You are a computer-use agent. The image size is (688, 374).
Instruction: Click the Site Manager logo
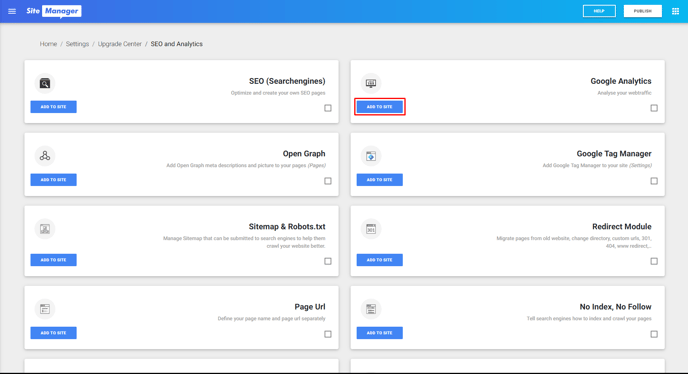[x=54, y=11]
